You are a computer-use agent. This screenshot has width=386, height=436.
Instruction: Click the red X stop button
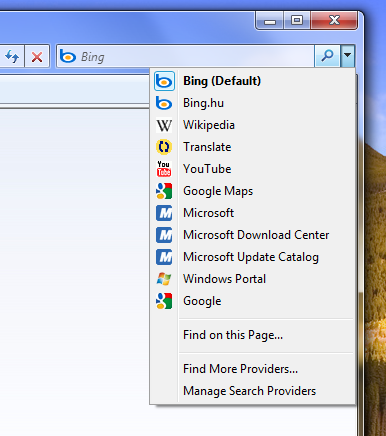click(37, 56)
